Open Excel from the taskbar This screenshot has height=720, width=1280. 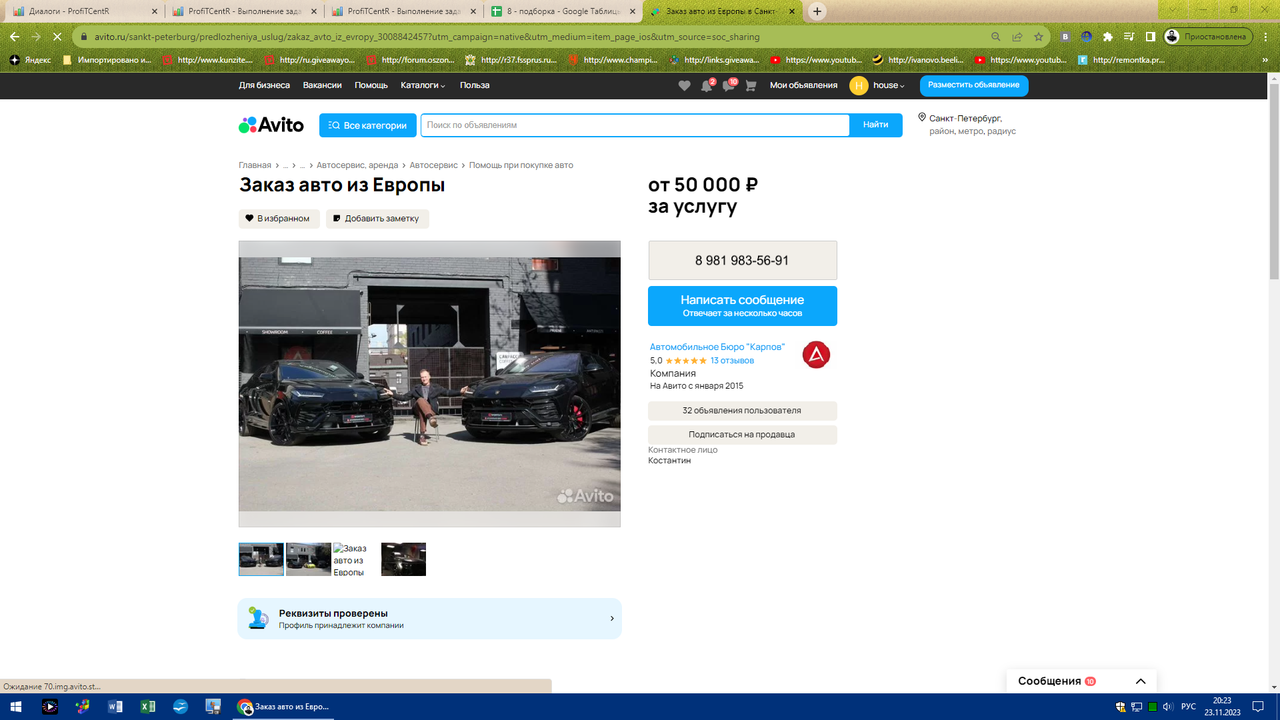coord(147,706)
